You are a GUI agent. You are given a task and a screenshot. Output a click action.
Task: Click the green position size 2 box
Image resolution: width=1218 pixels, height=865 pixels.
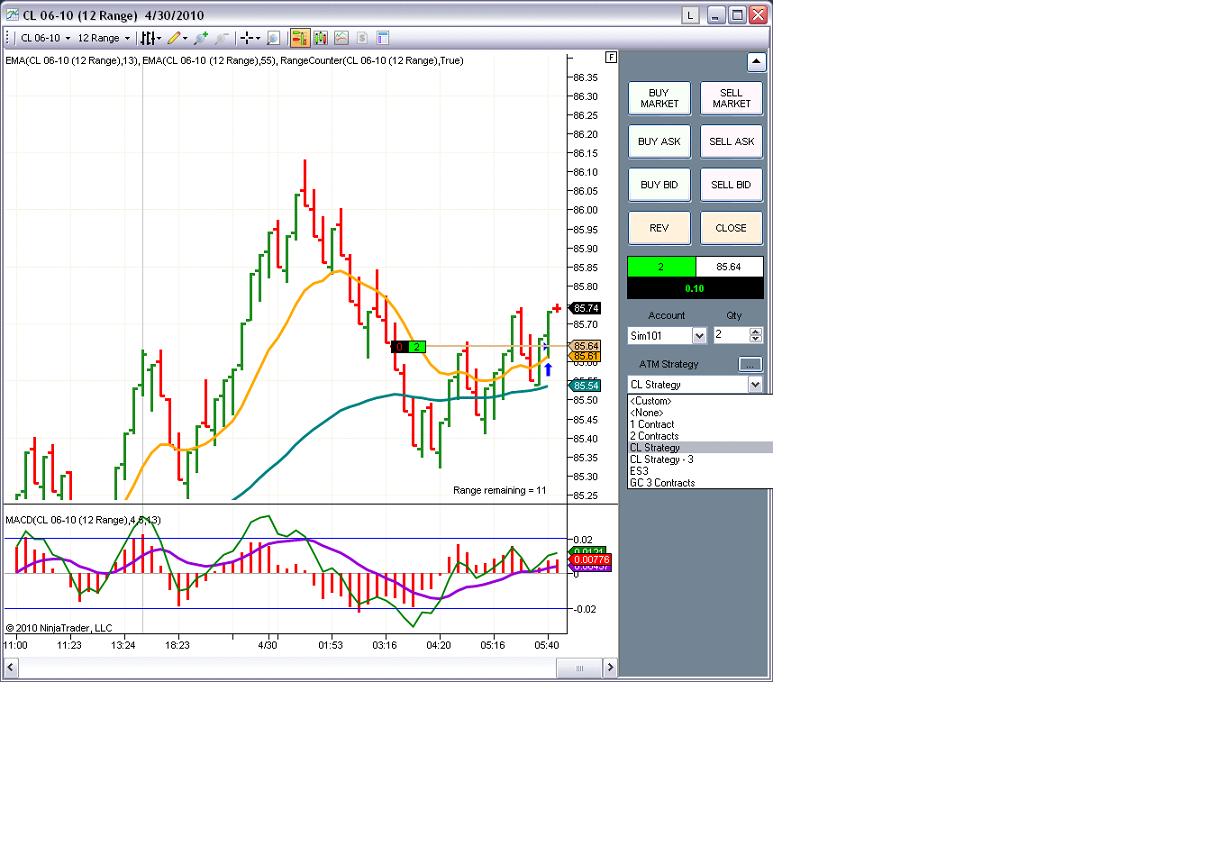(661, 267)
